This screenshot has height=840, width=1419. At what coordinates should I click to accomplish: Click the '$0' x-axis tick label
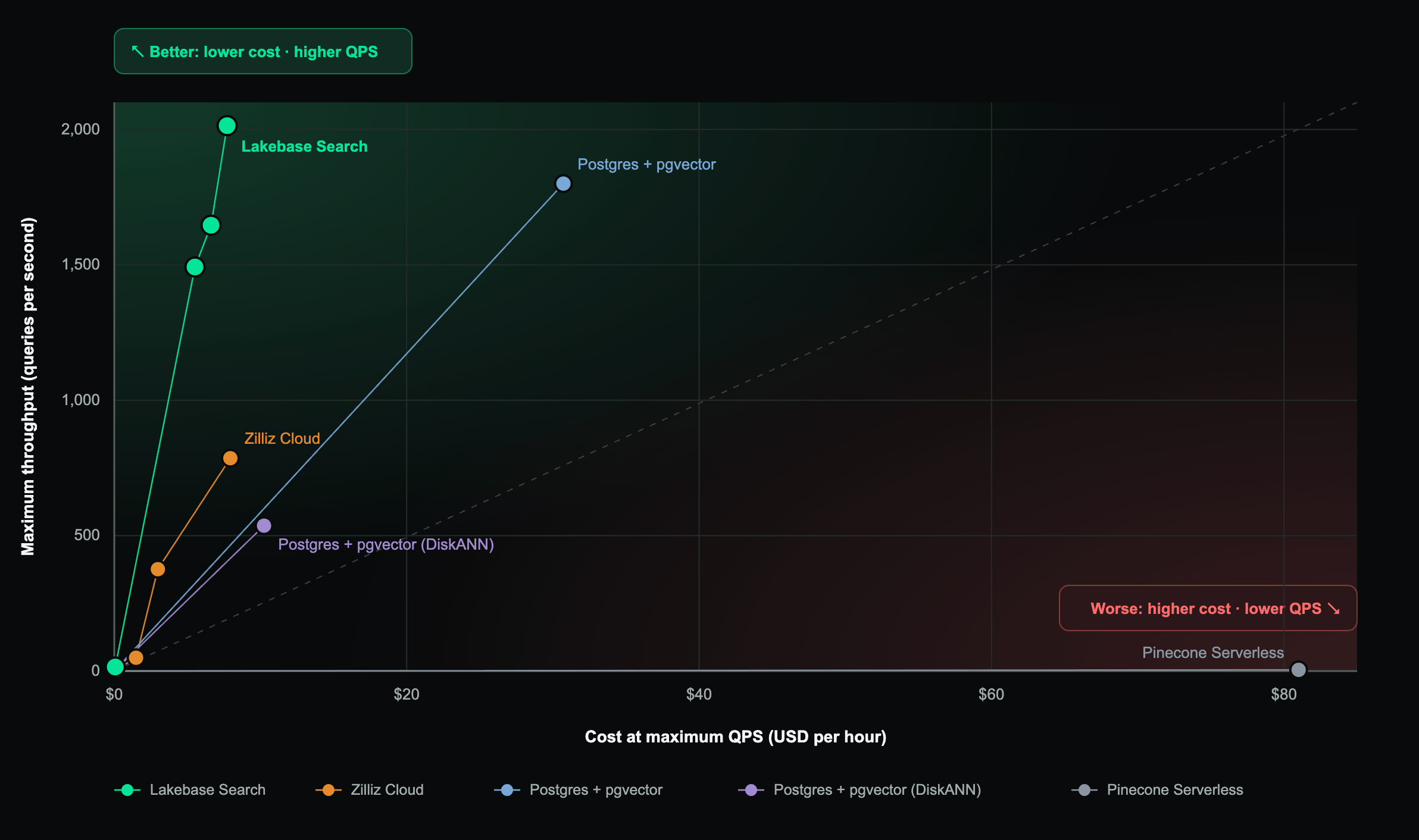[x=114, y=694]
